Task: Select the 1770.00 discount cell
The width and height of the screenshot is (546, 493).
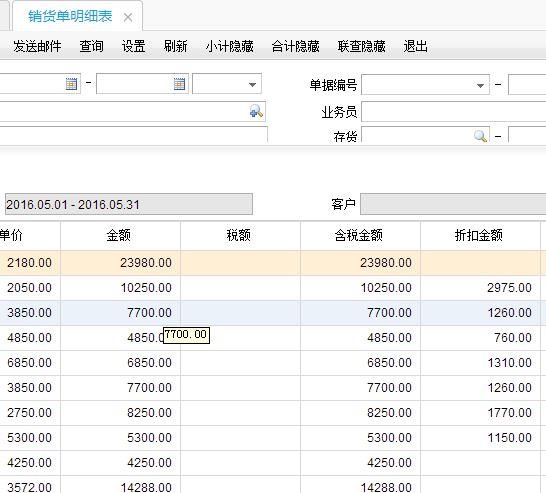Action: 480,413
